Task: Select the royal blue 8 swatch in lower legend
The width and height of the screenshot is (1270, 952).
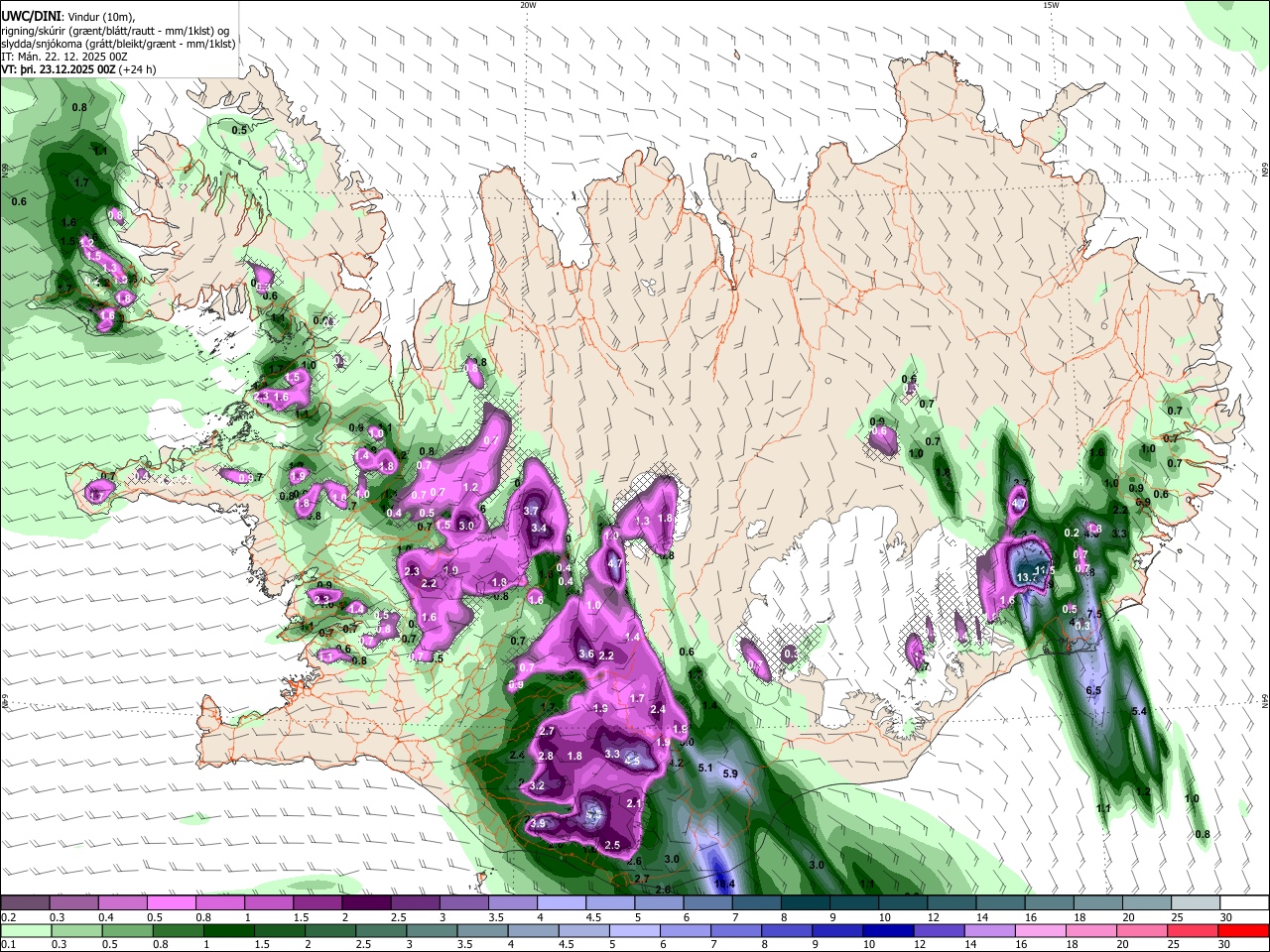Action: [x=787, y=930]
